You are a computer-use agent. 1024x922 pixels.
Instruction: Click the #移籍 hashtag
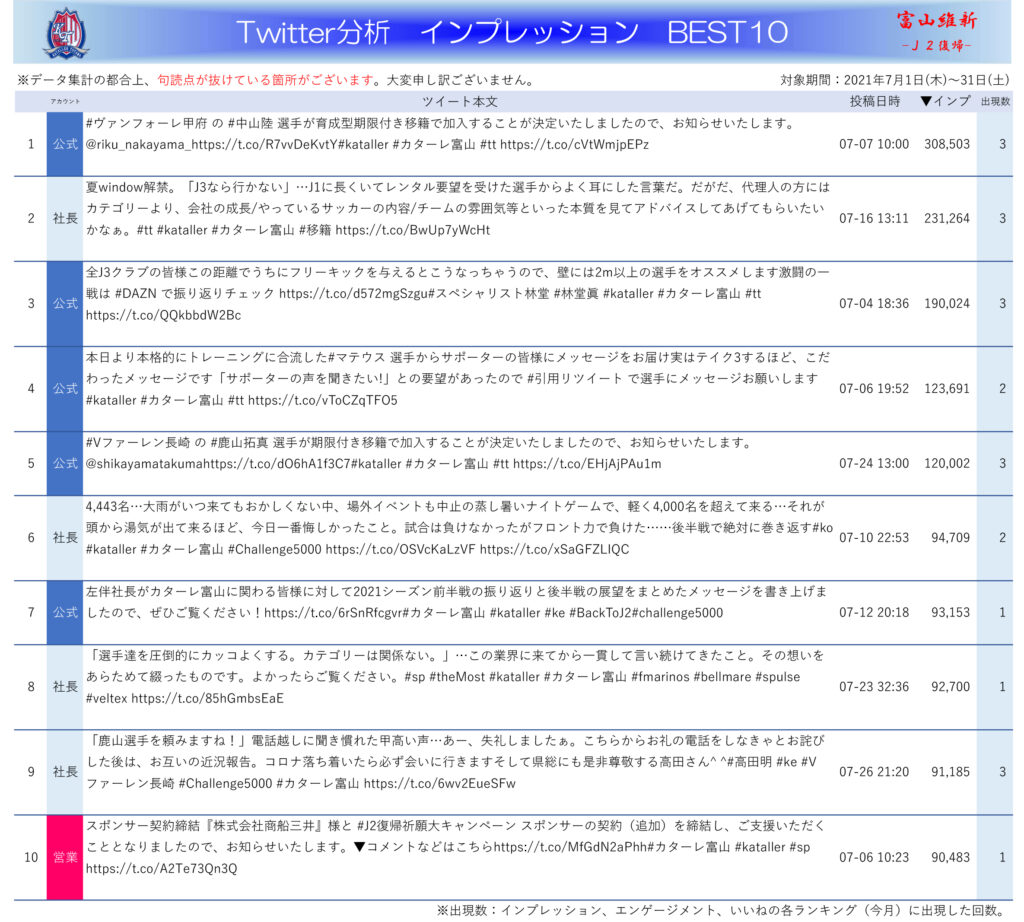point(315,230)
